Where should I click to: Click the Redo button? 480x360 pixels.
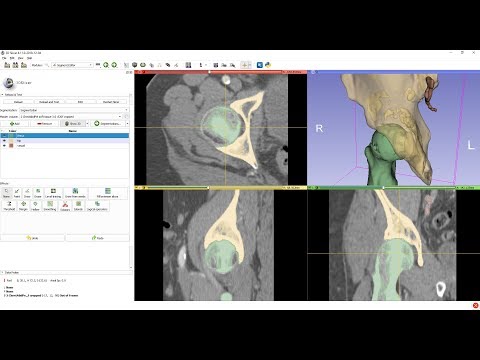pyautogui.click(x=97, y=238)
